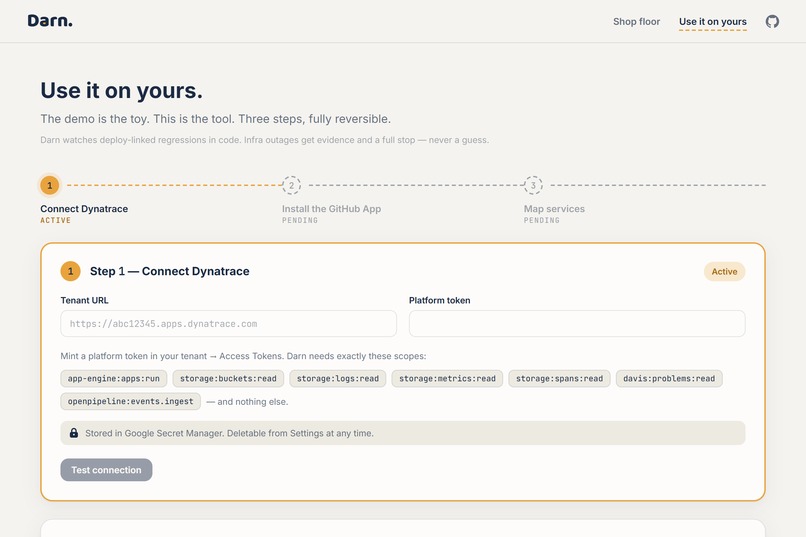806x537 pixels.
Task: Select Map services step label
Action: [554, 209]
